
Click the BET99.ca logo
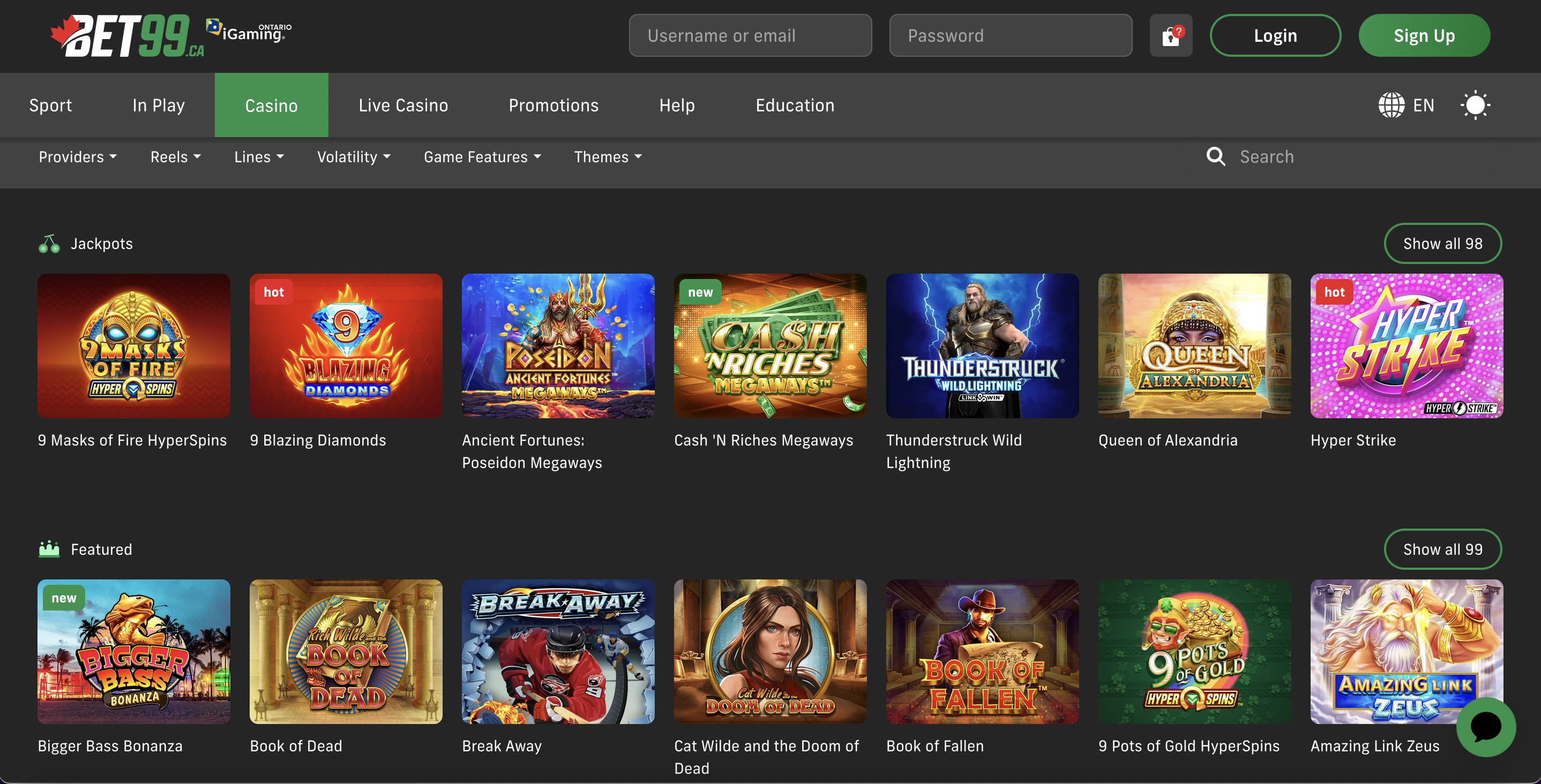coord(128,36)
